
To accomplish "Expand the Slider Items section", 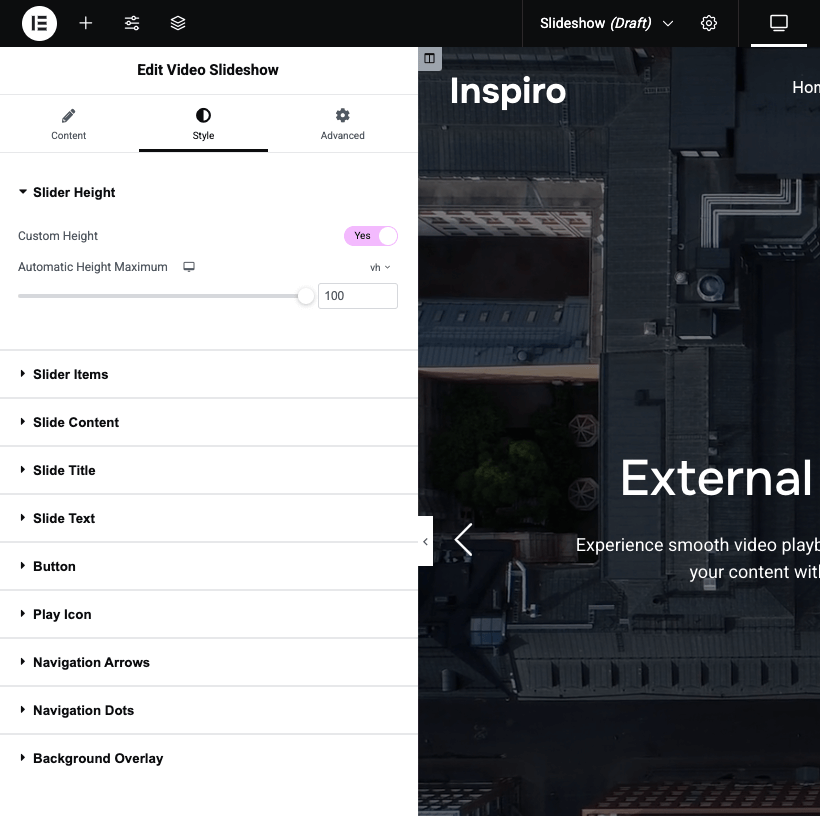I will tap(70, 374).
